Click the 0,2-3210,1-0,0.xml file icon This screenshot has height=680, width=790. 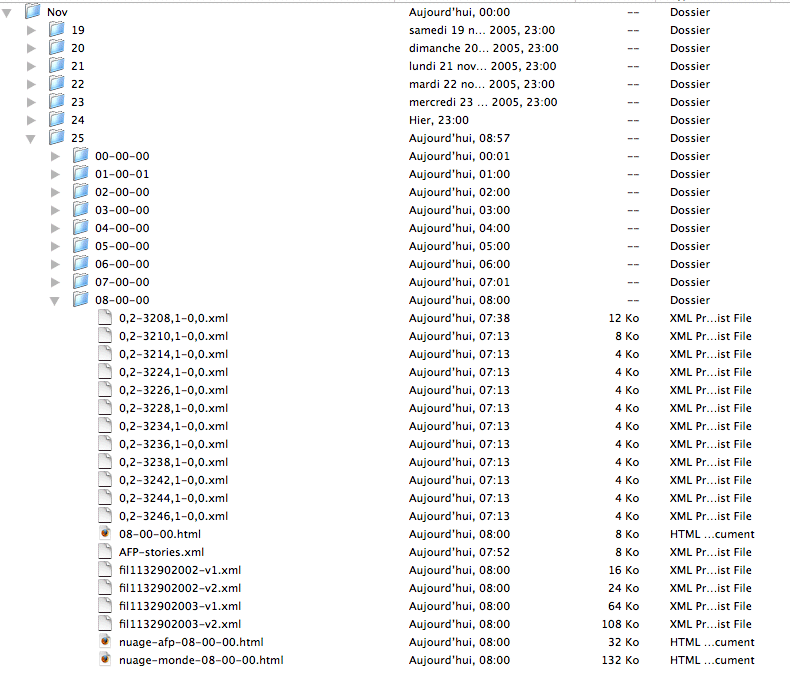pyautogui.click(x=105, y=335)
